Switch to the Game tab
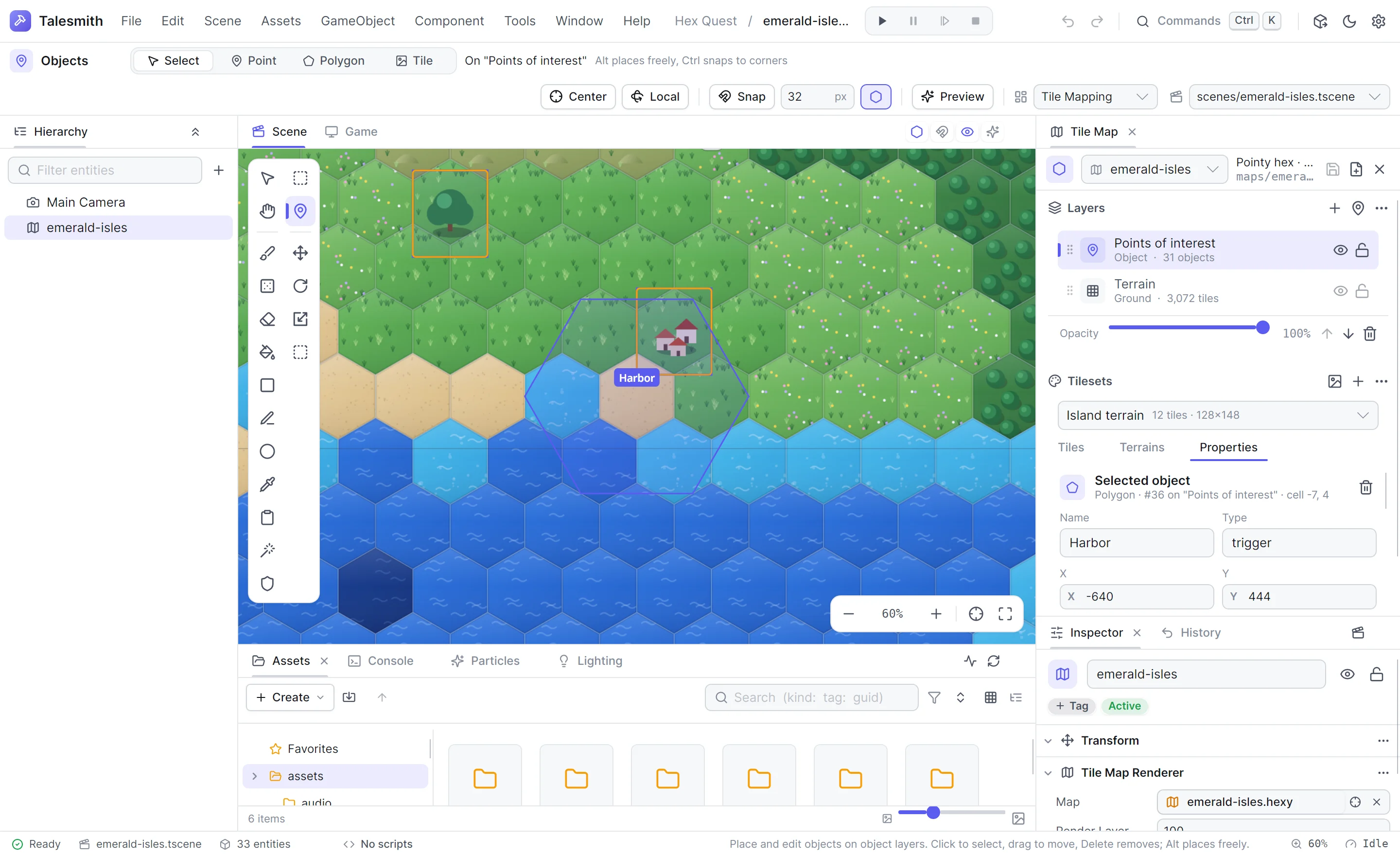This screenshot has width=1400, height=856. pyautogui.click(x=350, y=131)
